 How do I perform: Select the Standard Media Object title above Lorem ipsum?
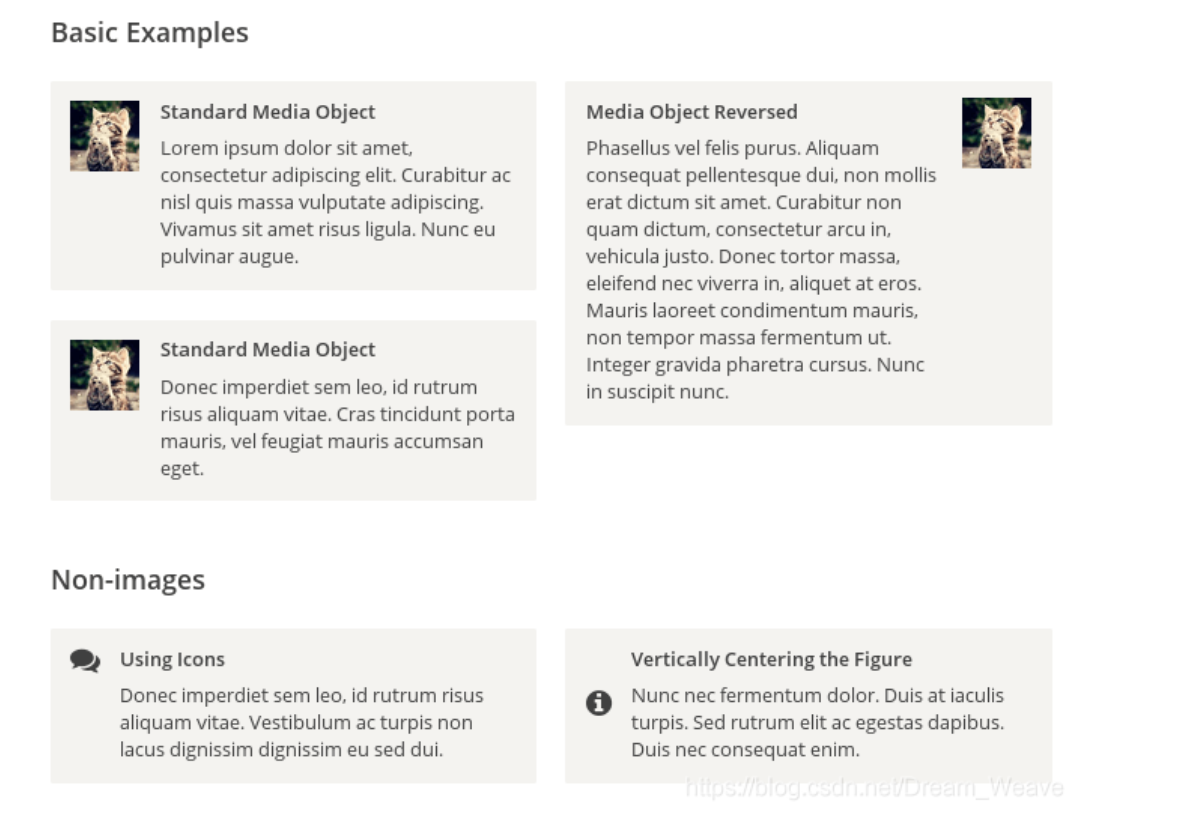coord(268,112)
